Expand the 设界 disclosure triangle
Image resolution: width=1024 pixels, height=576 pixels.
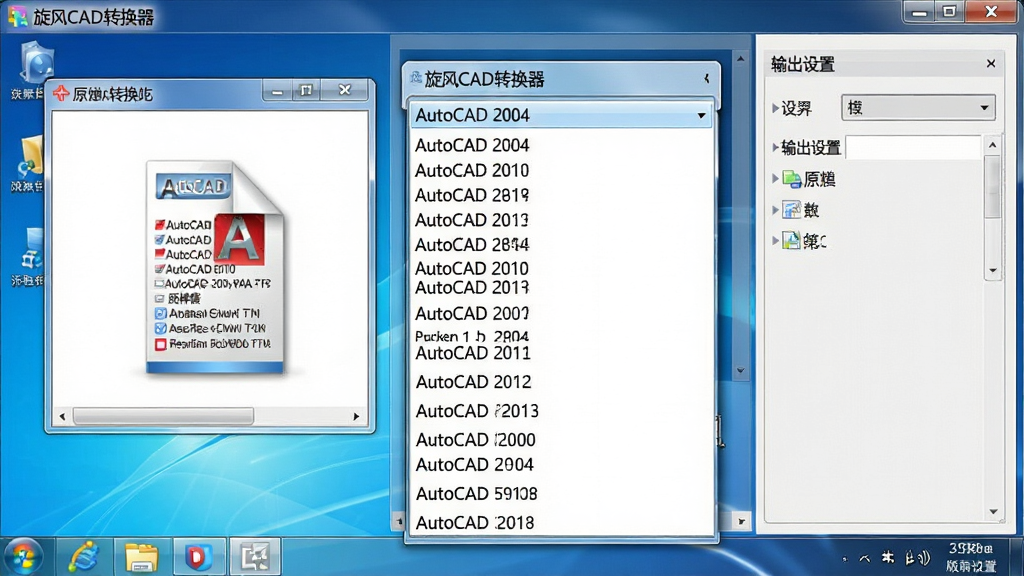(775, 108)
